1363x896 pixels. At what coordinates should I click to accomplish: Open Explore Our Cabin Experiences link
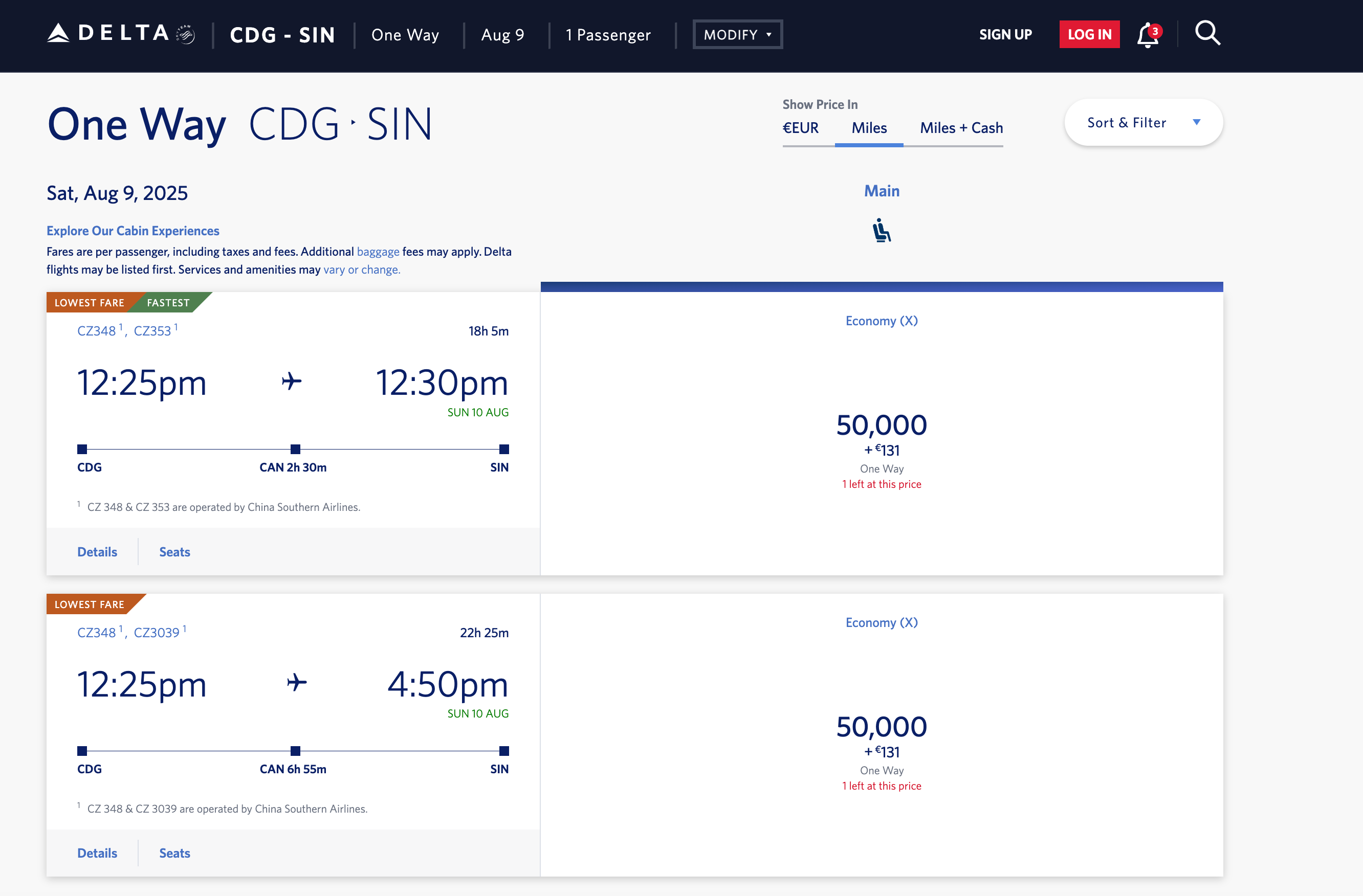133,231
